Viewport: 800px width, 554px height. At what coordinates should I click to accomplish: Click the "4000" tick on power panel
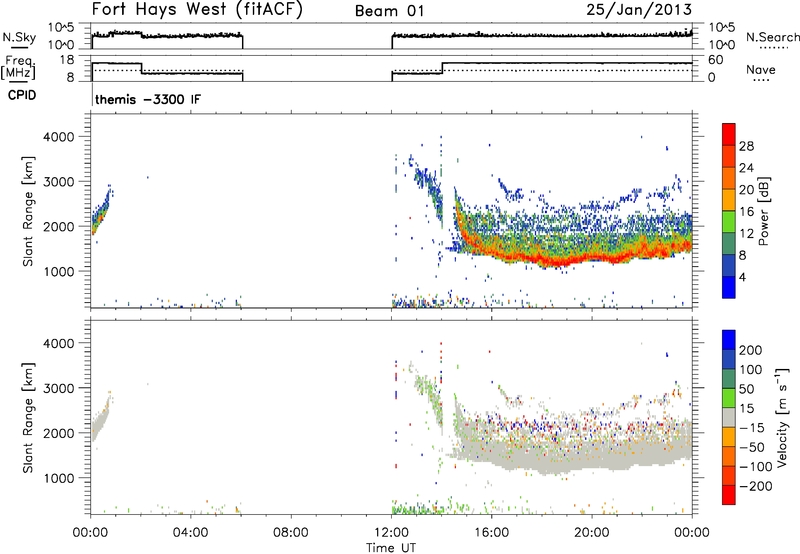[58, 137]
